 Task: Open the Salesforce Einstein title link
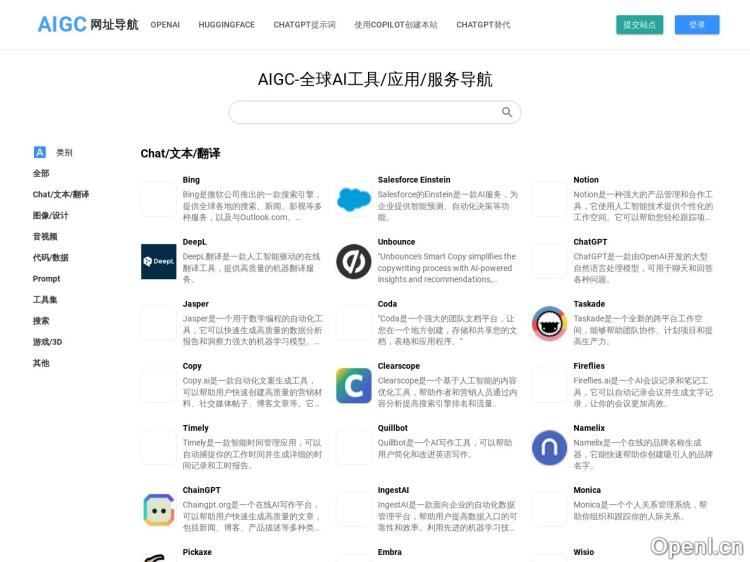(x=414, y=180)
